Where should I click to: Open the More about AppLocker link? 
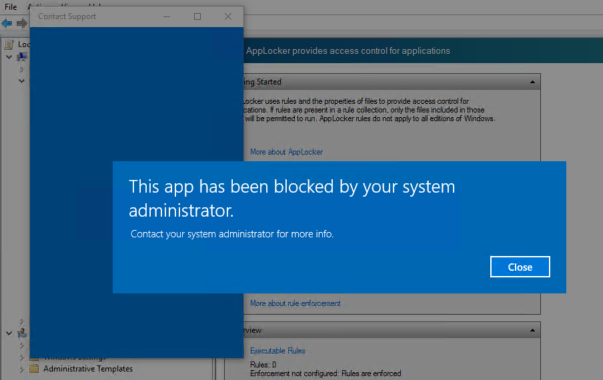tap(286, 152)
